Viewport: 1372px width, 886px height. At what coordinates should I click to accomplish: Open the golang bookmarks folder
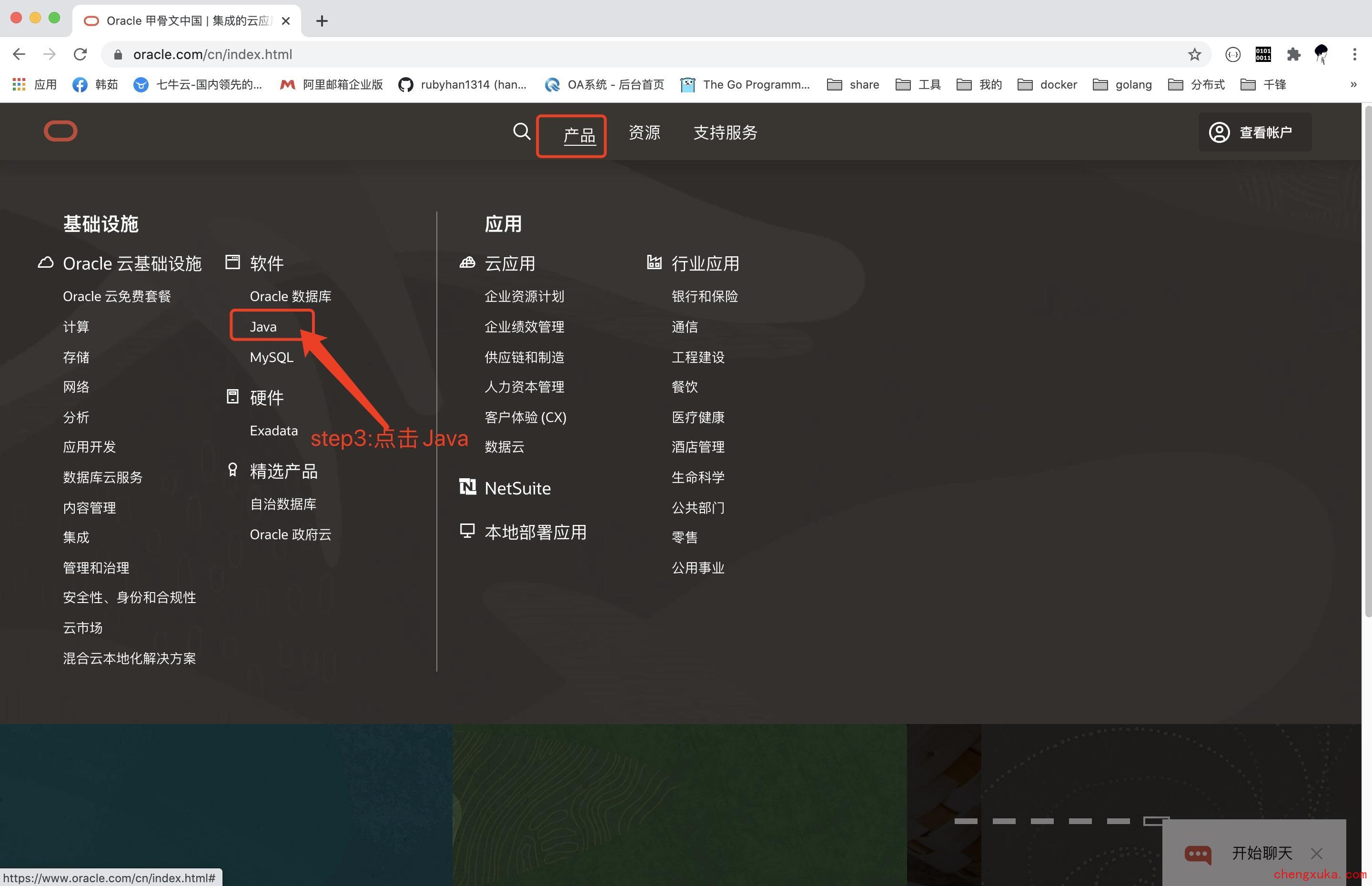1122,85
